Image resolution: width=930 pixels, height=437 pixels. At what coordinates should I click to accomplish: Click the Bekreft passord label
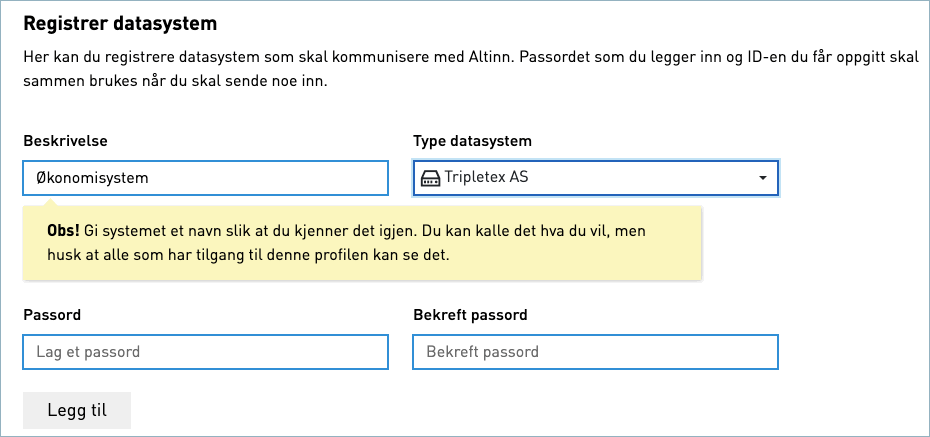pyautogui.click(x=470, y=315)
